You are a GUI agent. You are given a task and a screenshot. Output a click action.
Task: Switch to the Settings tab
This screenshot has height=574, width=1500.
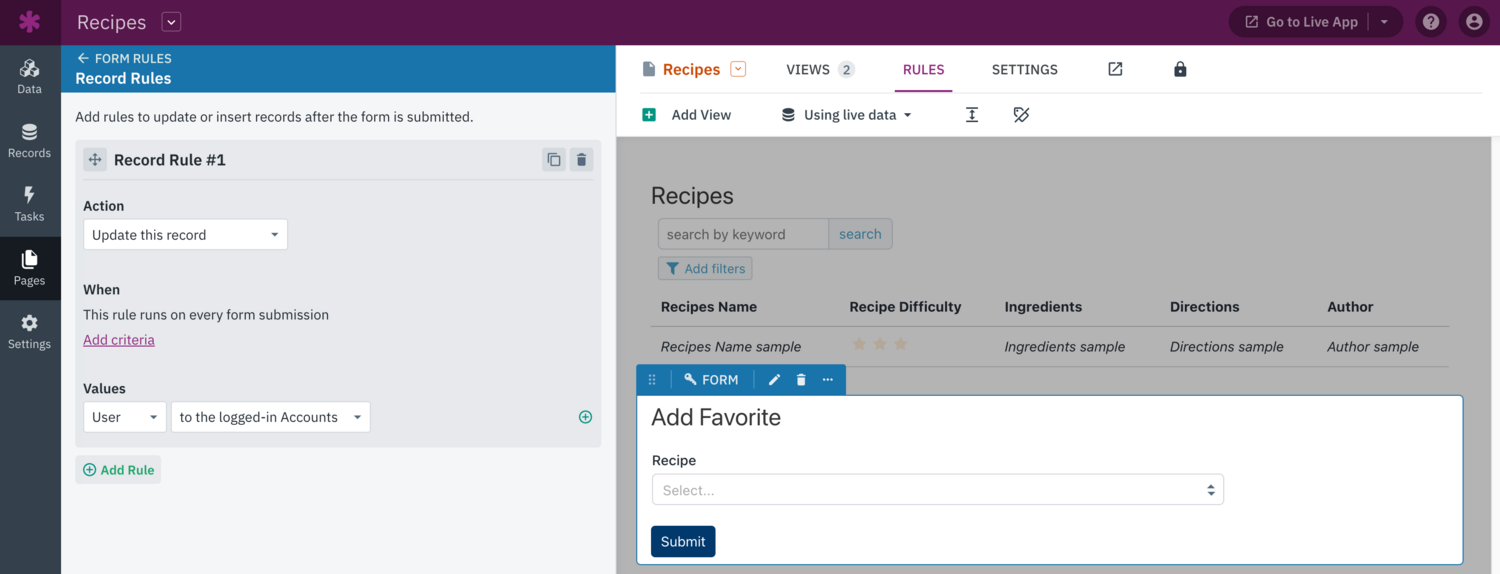coord(1024,69)
